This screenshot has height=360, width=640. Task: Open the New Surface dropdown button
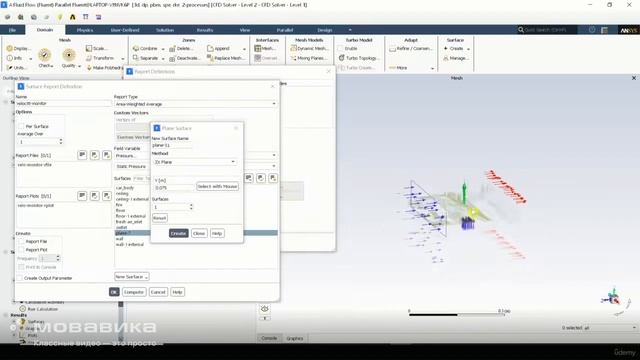(x=131, y=277)
